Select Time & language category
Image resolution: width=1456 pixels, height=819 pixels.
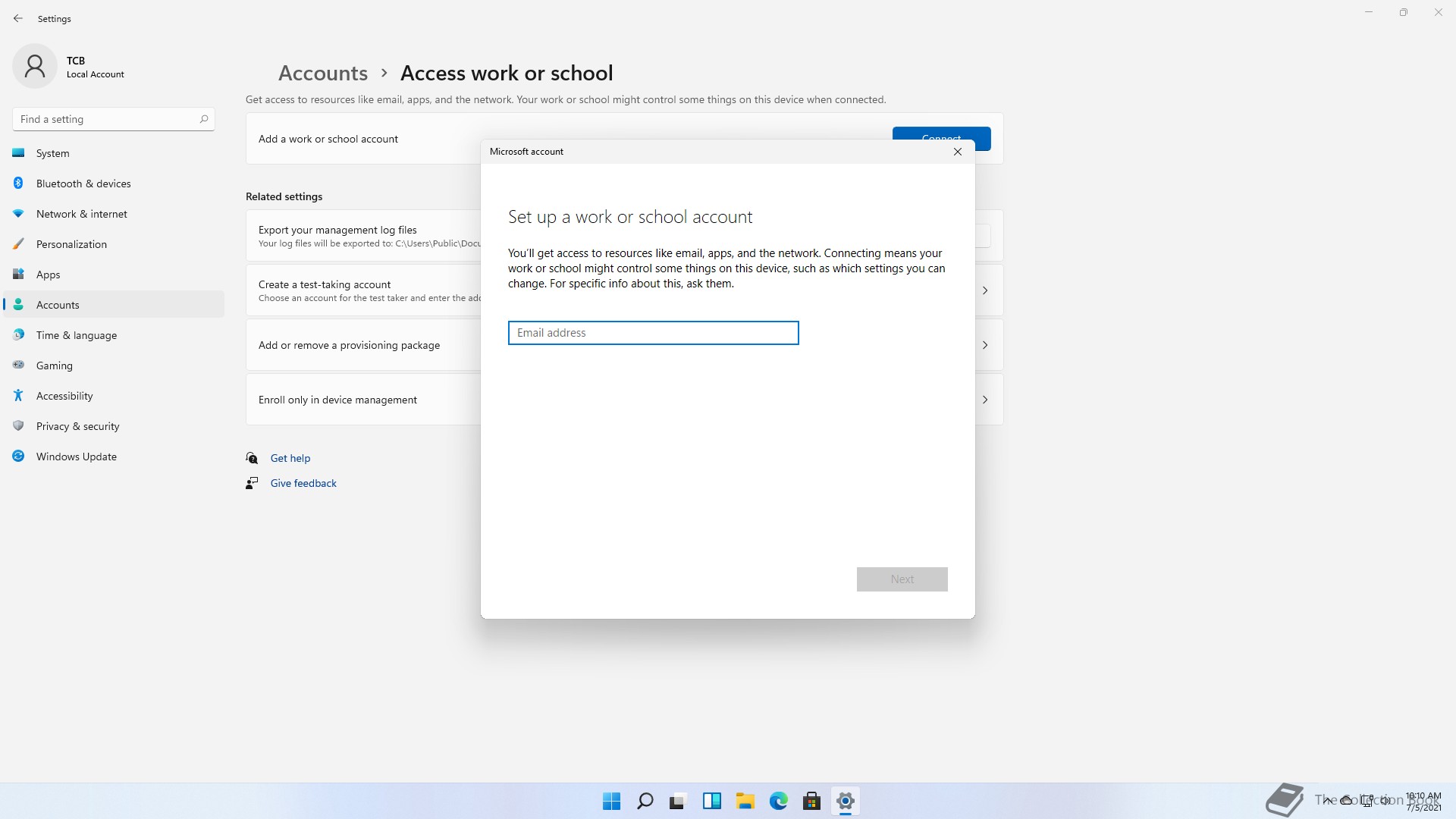114,335
